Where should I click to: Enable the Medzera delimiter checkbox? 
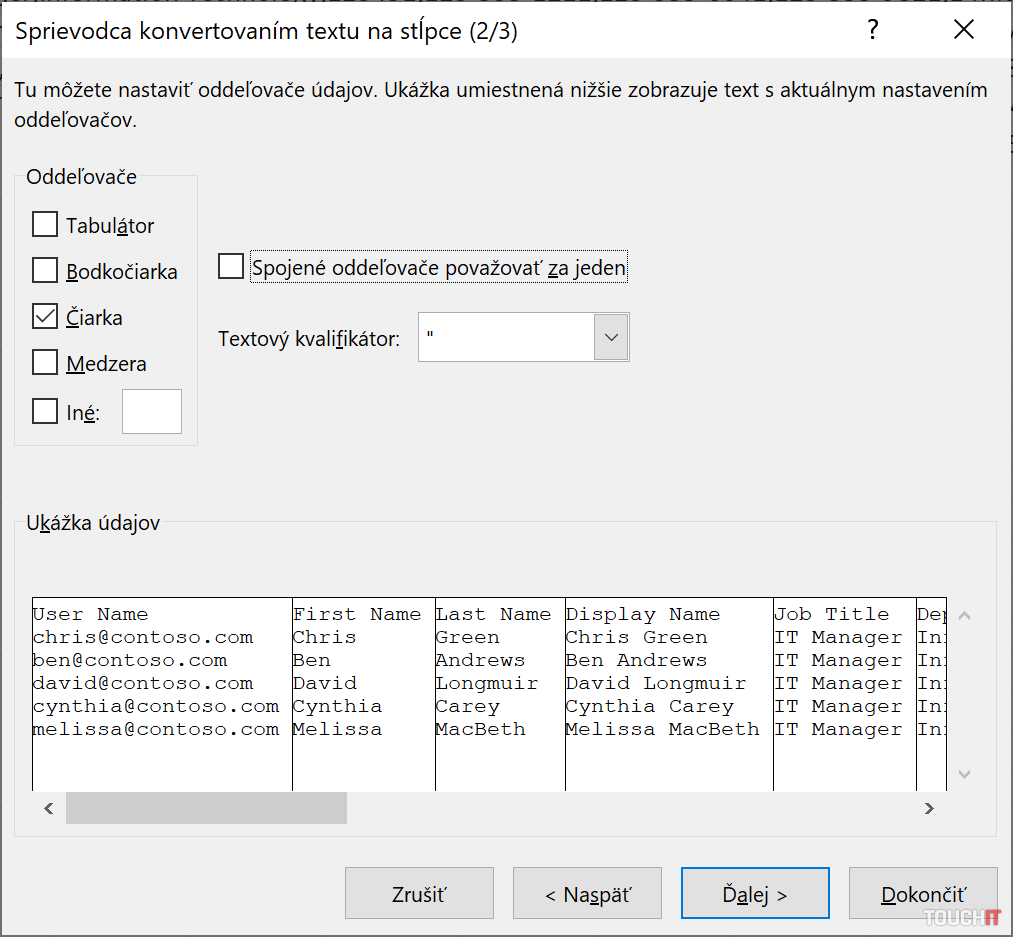click(45, 363)
